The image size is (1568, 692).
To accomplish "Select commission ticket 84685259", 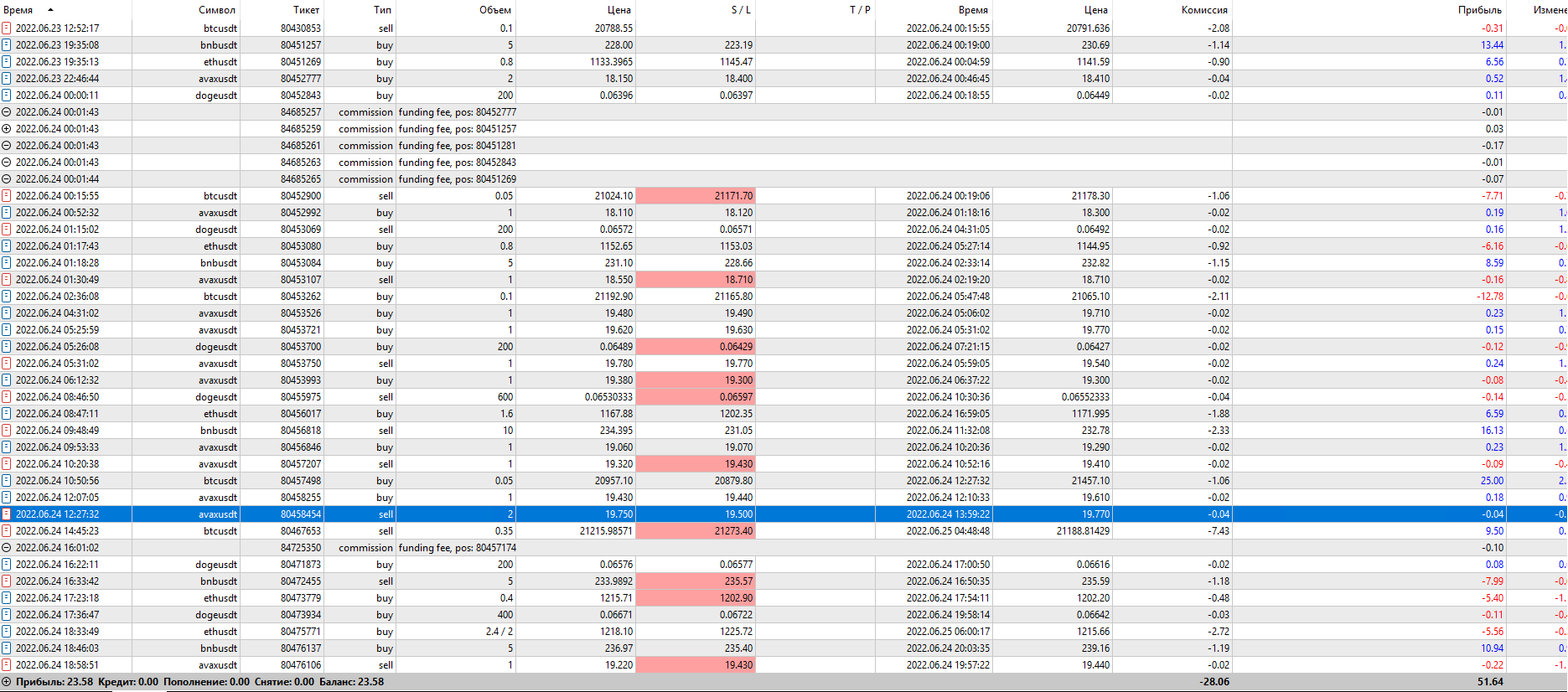I will (301, 128).
